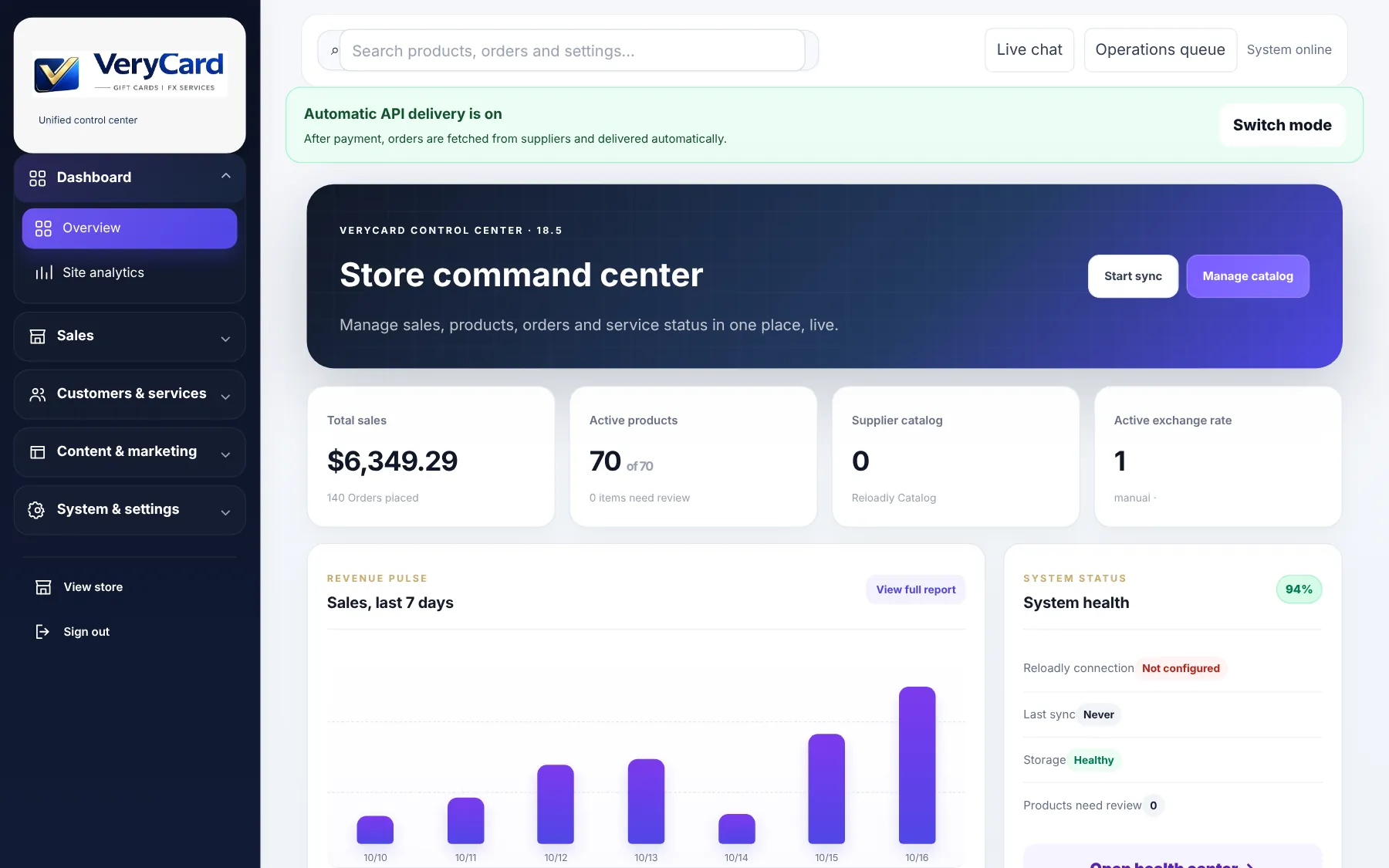The image size is (1389, 868).
Task: Click the 10/10 sales bar
Action: pyautogui.click(x=375, y=829)
